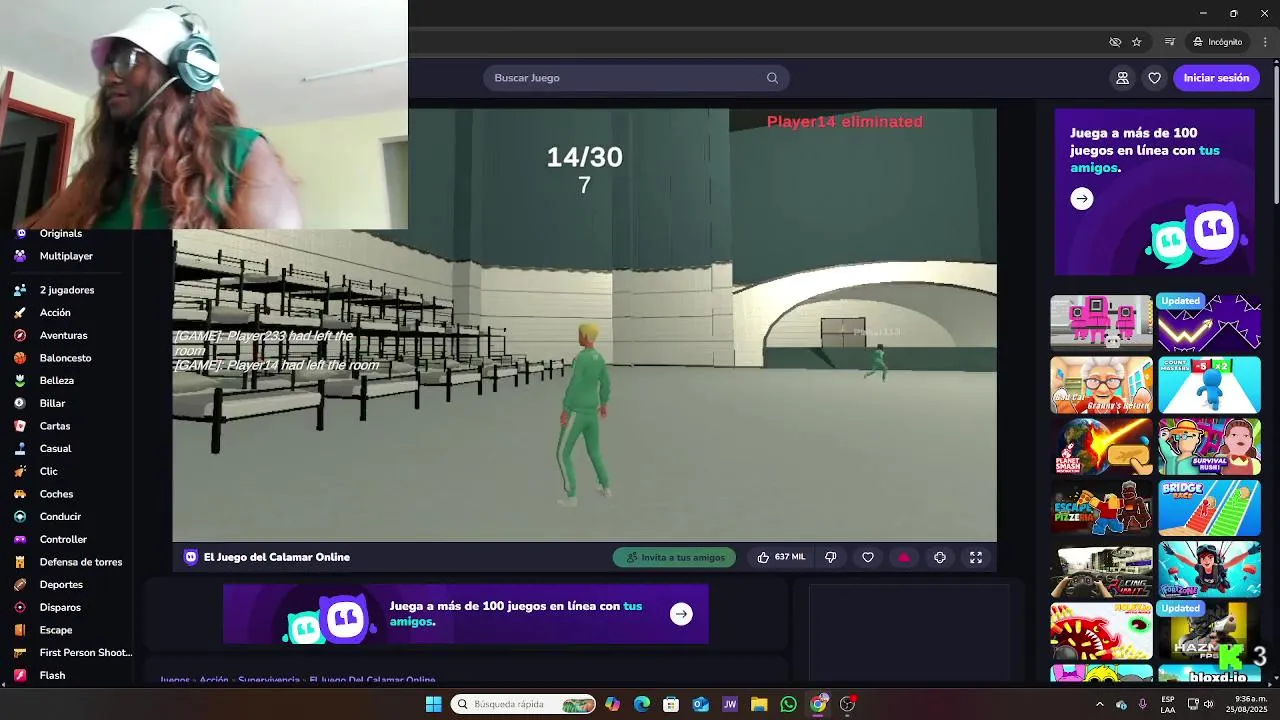
Task: Open the Granny's Return game thumbnail
Action: [x=1101, y=384]
